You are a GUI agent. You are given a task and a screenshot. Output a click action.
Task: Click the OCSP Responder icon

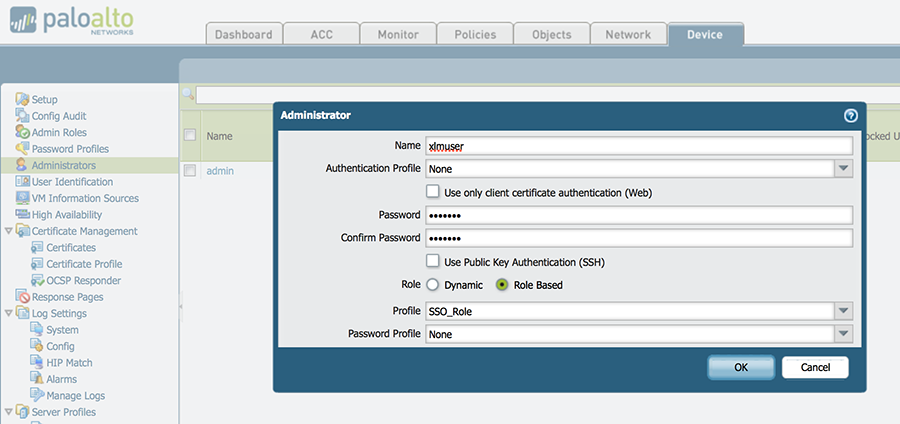pos(38,281)
